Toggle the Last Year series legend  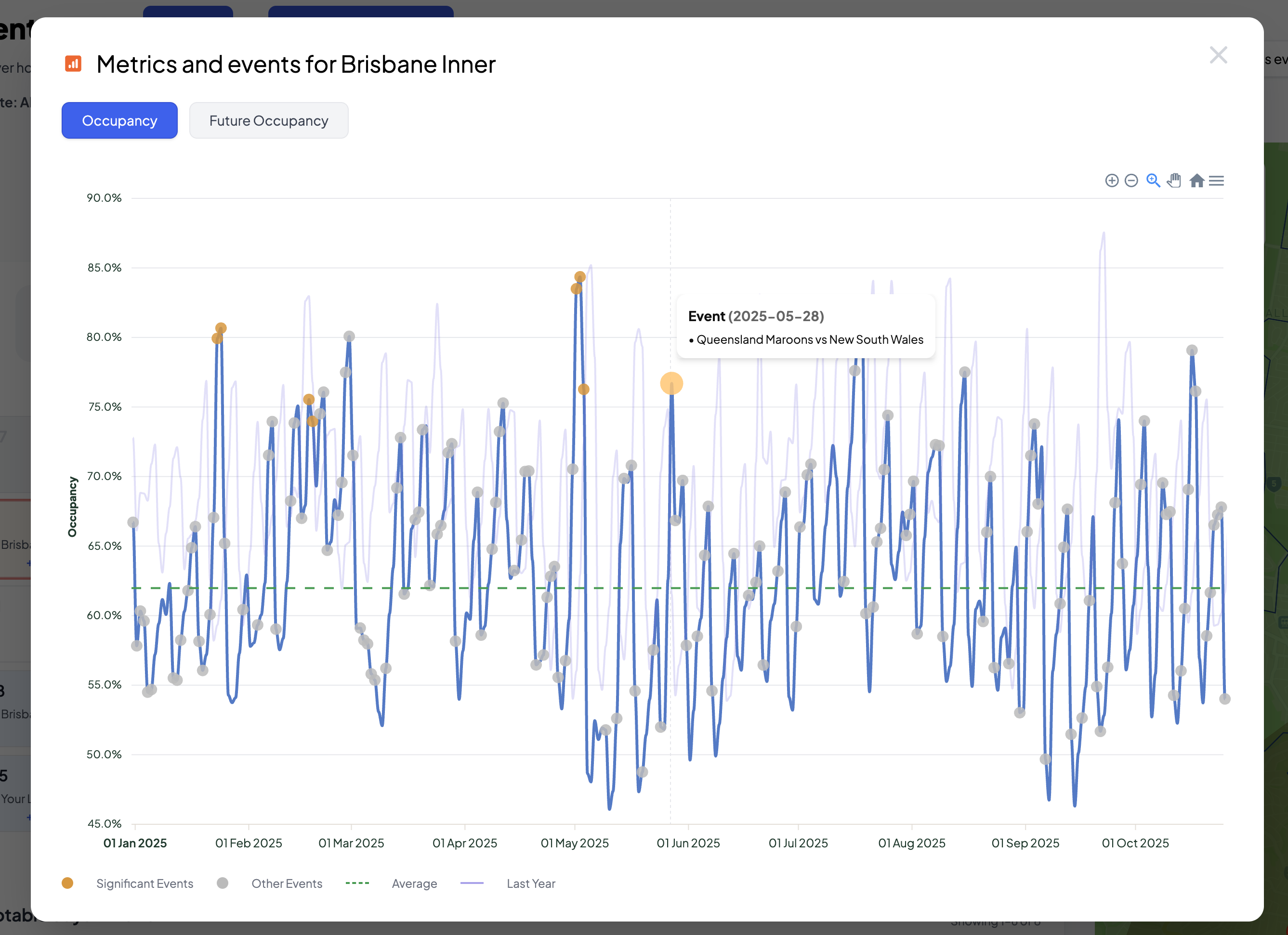pos(530,883)
